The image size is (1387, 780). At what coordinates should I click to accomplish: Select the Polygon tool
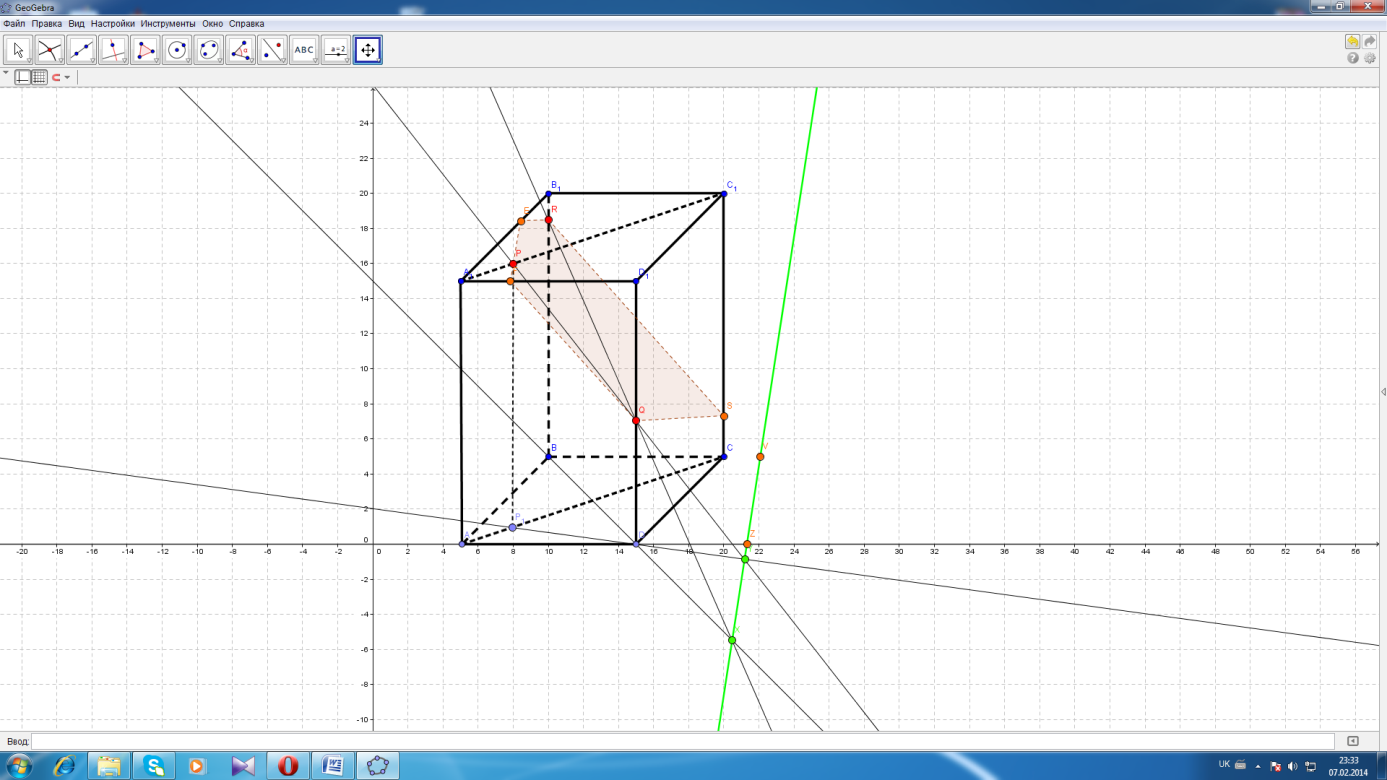pyautogui.click(x=146, y=50)
